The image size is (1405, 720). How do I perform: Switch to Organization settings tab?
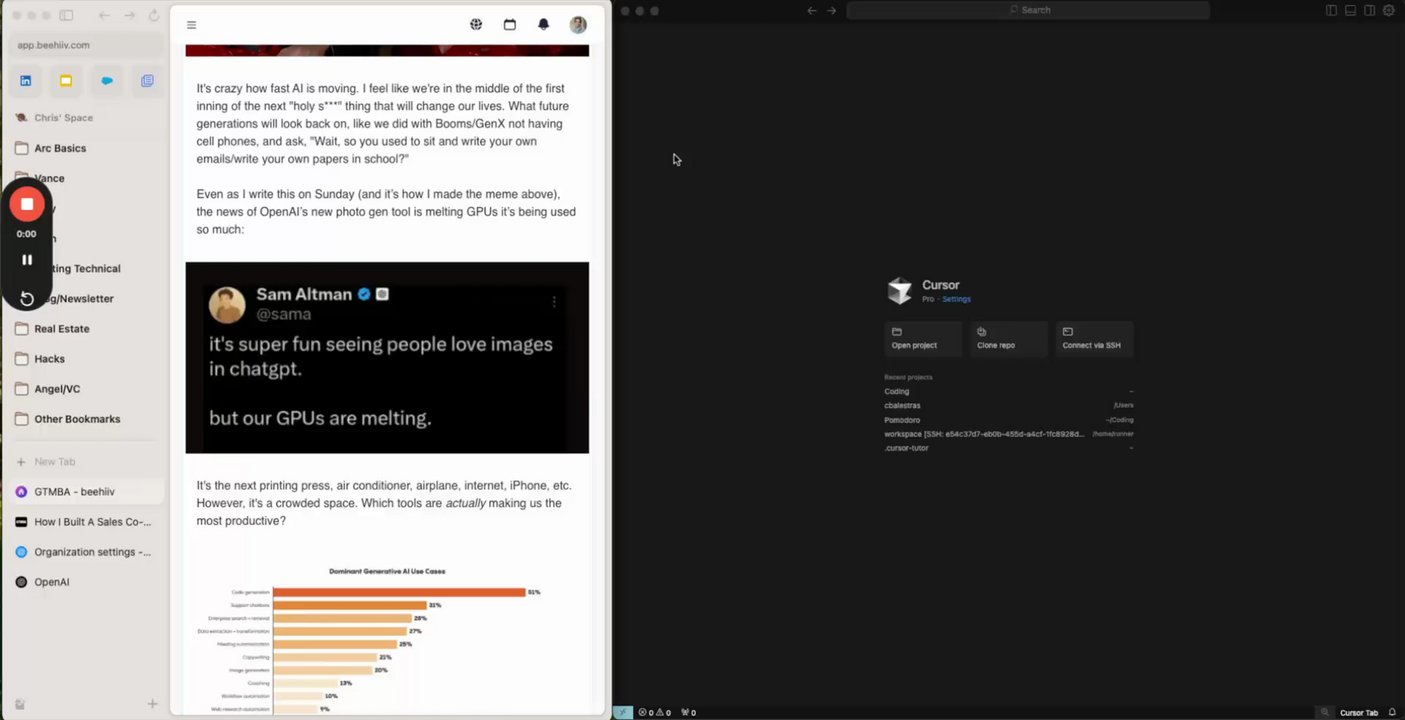[x=86, y=552]
